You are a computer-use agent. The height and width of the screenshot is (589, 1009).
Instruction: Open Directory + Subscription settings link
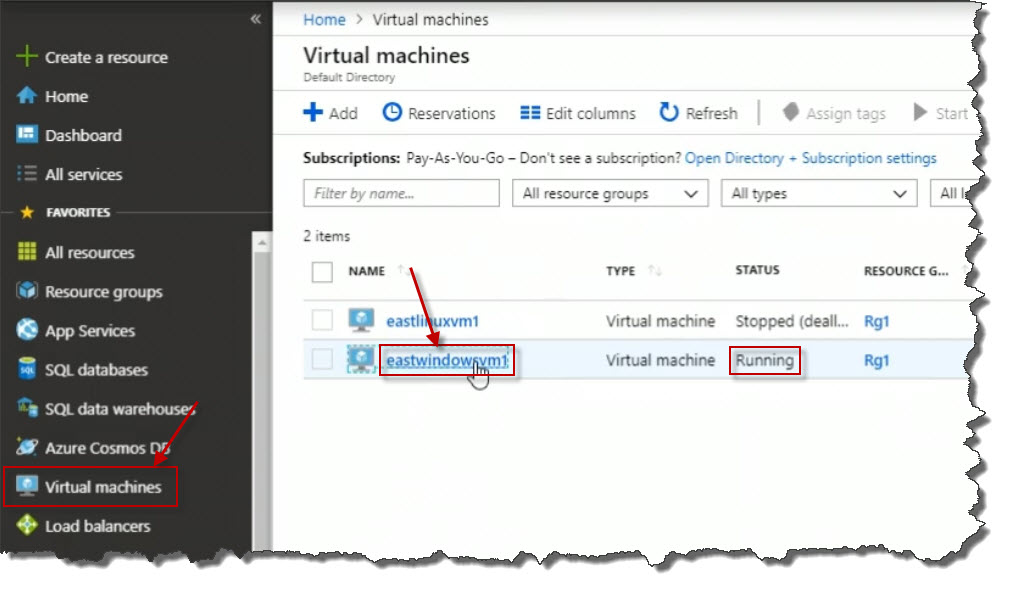(810, 158)
